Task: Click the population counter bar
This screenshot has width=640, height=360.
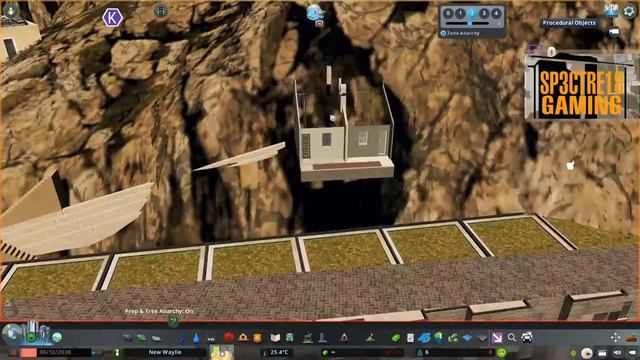Action: pyautogui.click(x=455, y=352)
